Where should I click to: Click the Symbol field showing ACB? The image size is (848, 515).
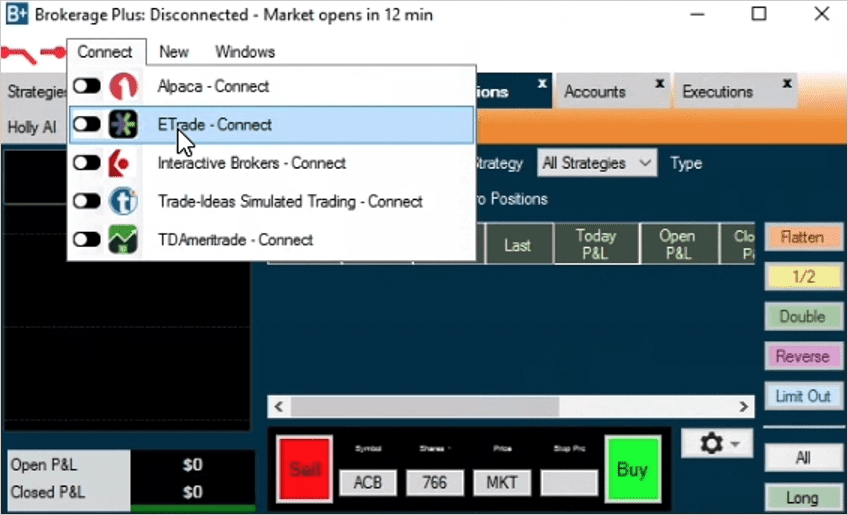point(368,482)
